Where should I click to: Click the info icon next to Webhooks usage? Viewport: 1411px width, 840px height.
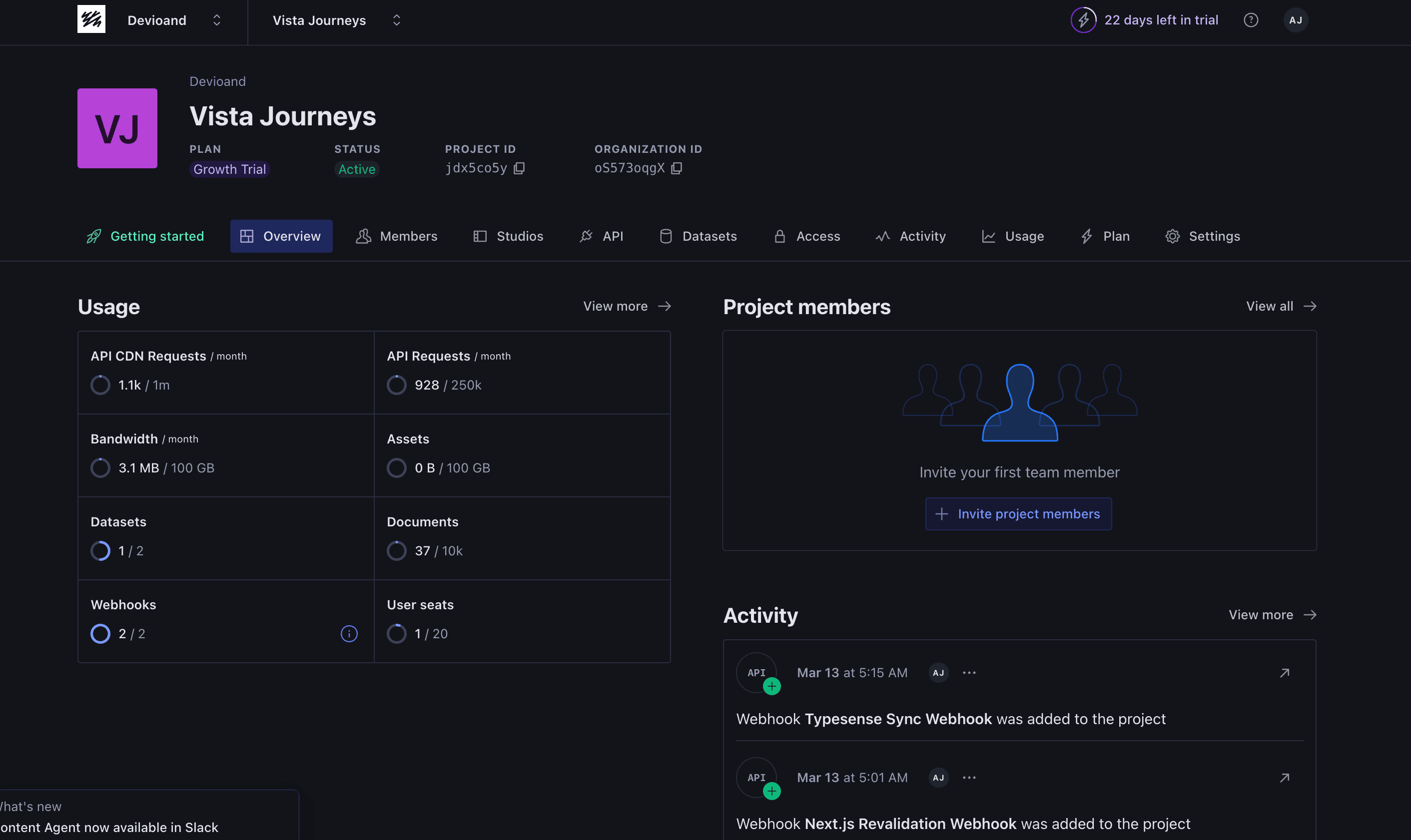click(349, 634)
